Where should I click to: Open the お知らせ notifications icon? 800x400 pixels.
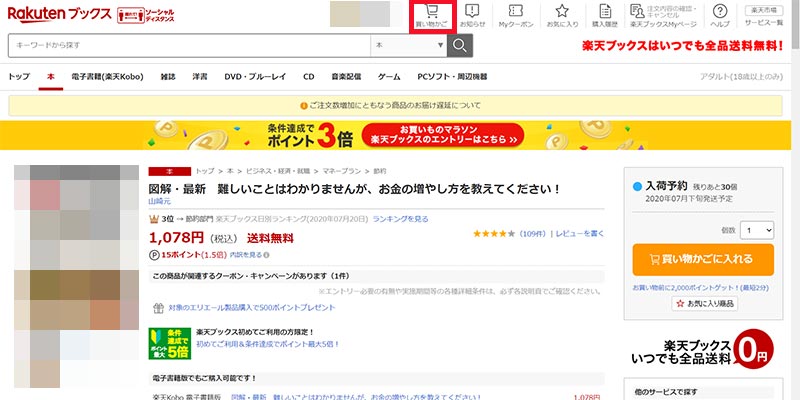[x=472, y=16]
